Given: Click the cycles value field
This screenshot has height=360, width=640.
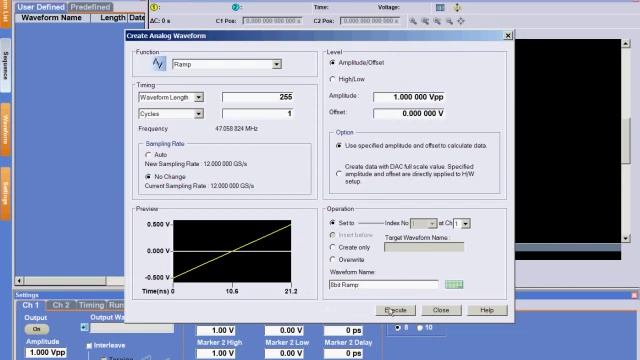Looking at the screenshot, I should pyautogui.click(x=258, y=113).
